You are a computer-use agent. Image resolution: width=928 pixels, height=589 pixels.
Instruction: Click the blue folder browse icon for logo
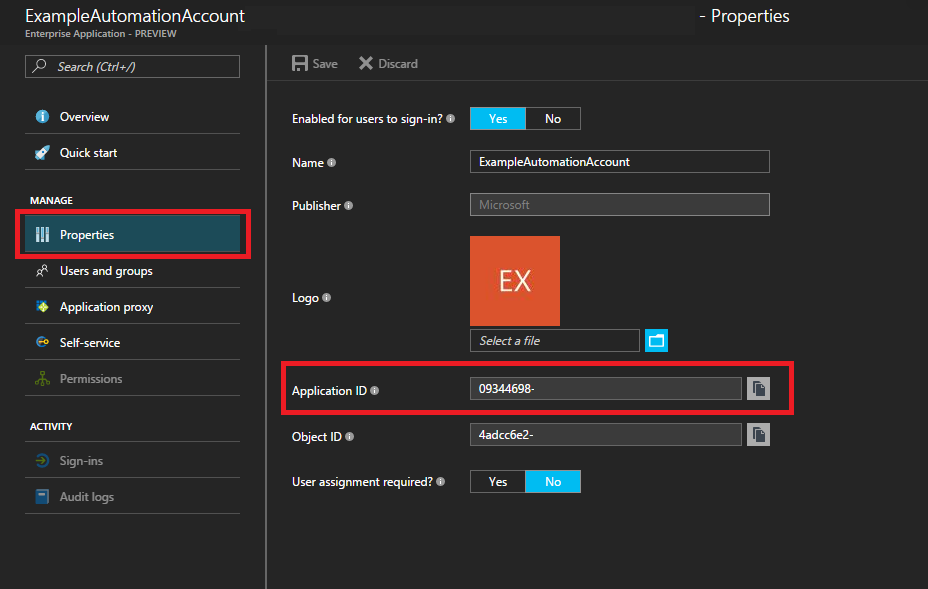click(656, 340)
